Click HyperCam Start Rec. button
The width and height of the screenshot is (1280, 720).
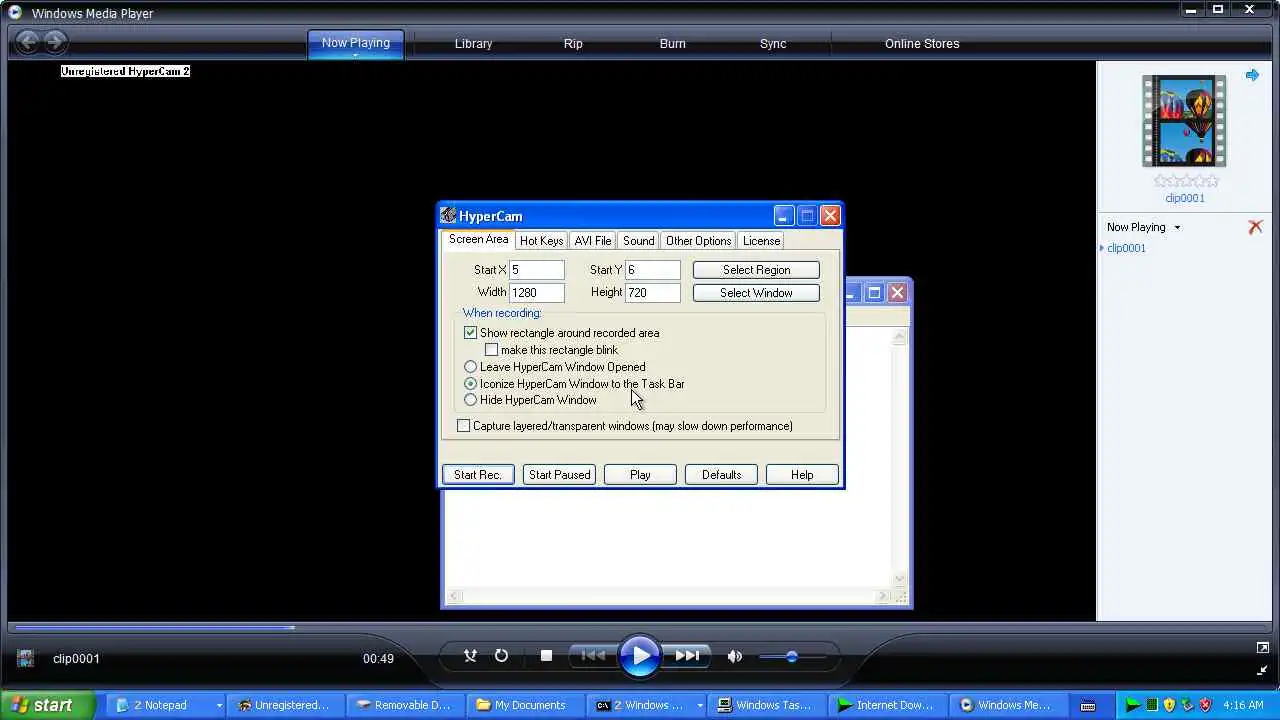(x=478, y=475)
